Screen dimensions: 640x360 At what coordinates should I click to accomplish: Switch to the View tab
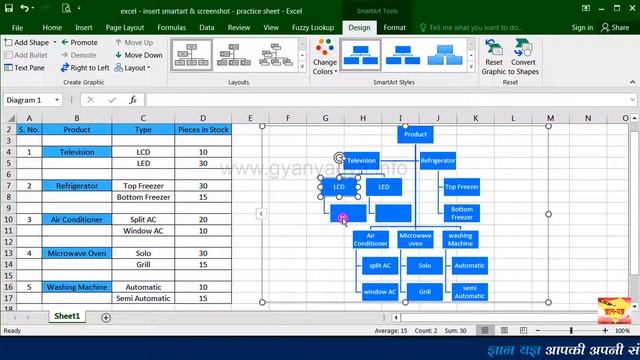coord(271,28)
